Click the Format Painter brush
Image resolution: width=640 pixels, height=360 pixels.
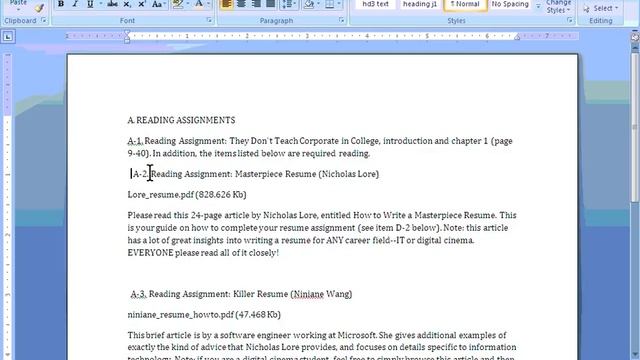(39, 7)
